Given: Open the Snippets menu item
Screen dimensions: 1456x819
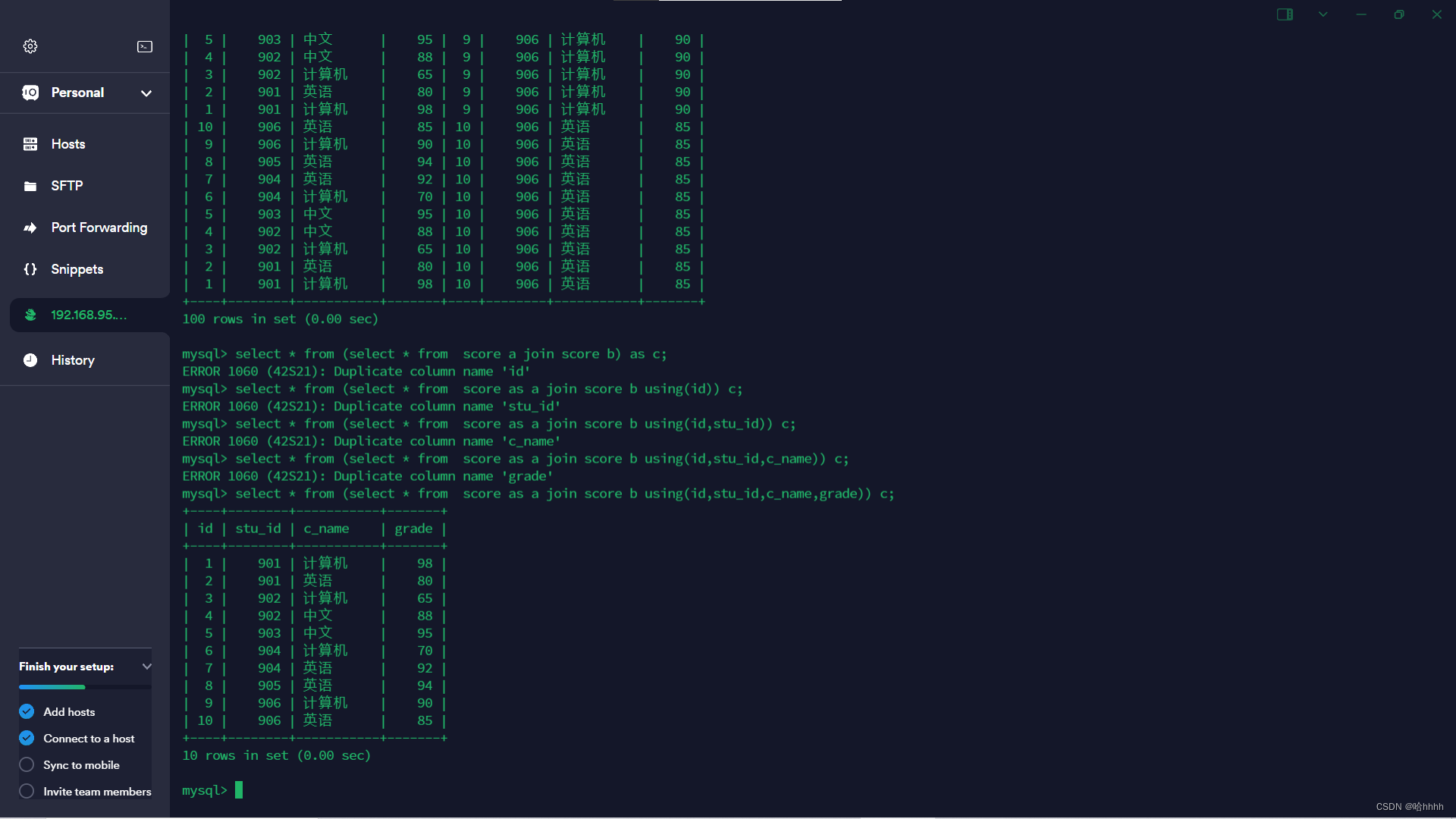Looking at the screenshot, I should pyautogui.click(x=77, y=269).
